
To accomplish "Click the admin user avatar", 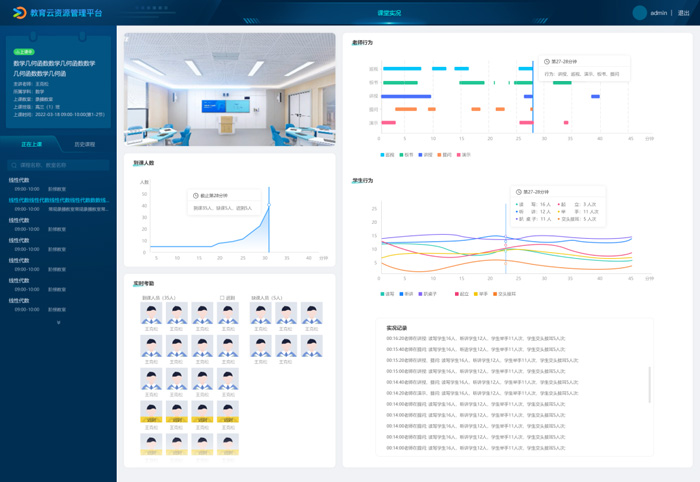I will [640, 13].
